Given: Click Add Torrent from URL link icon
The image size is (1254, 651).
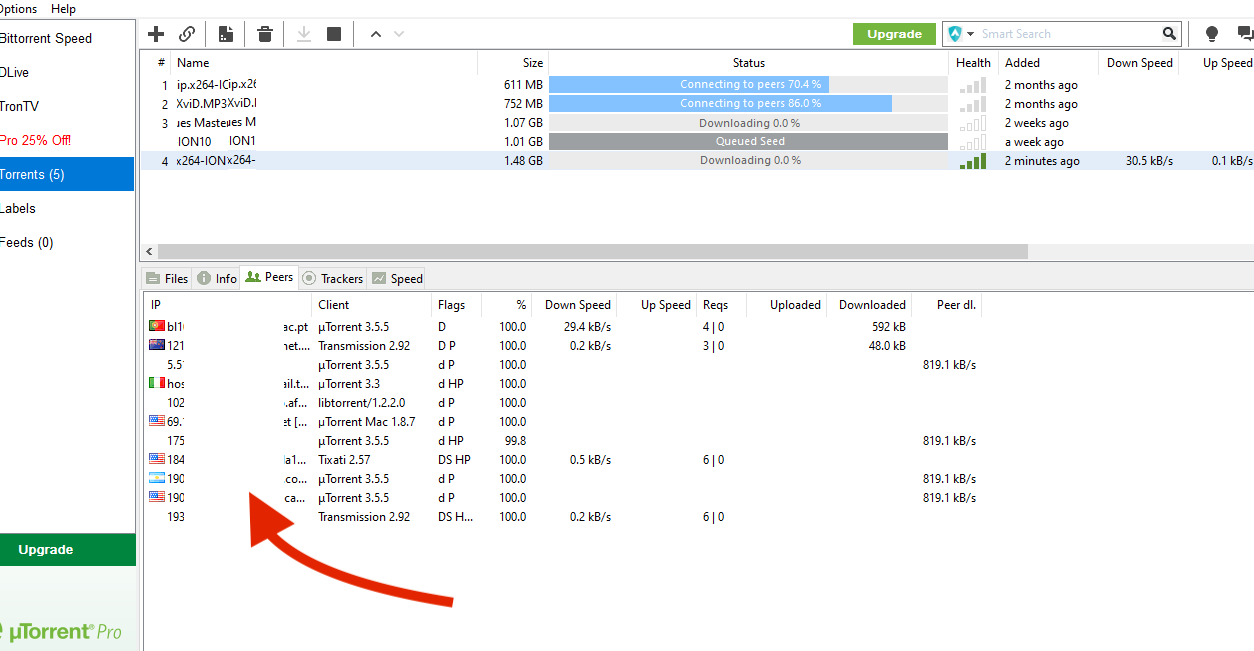Looking at the screenshot, I should click(187, 34).
